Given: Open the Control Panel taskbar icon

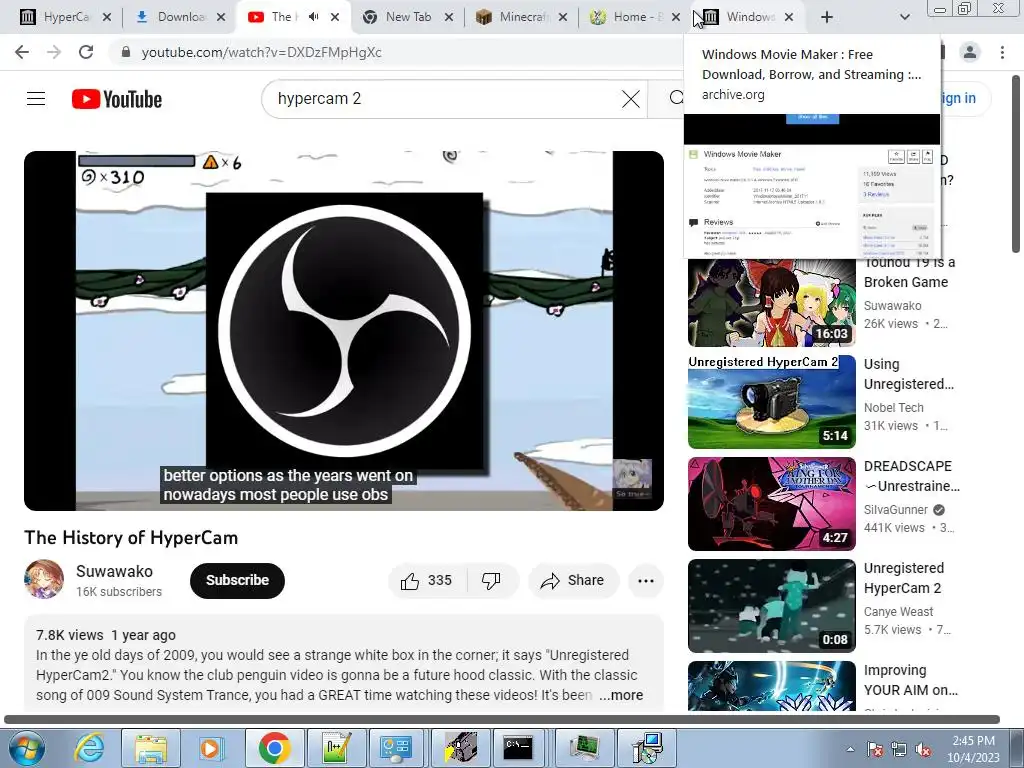Looking at the screenshot, I should 396,748.
